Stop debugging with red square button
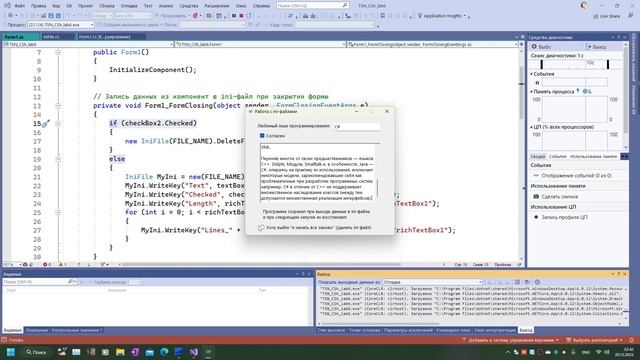The width and height of the screenshot is (640, 360). 241,16
